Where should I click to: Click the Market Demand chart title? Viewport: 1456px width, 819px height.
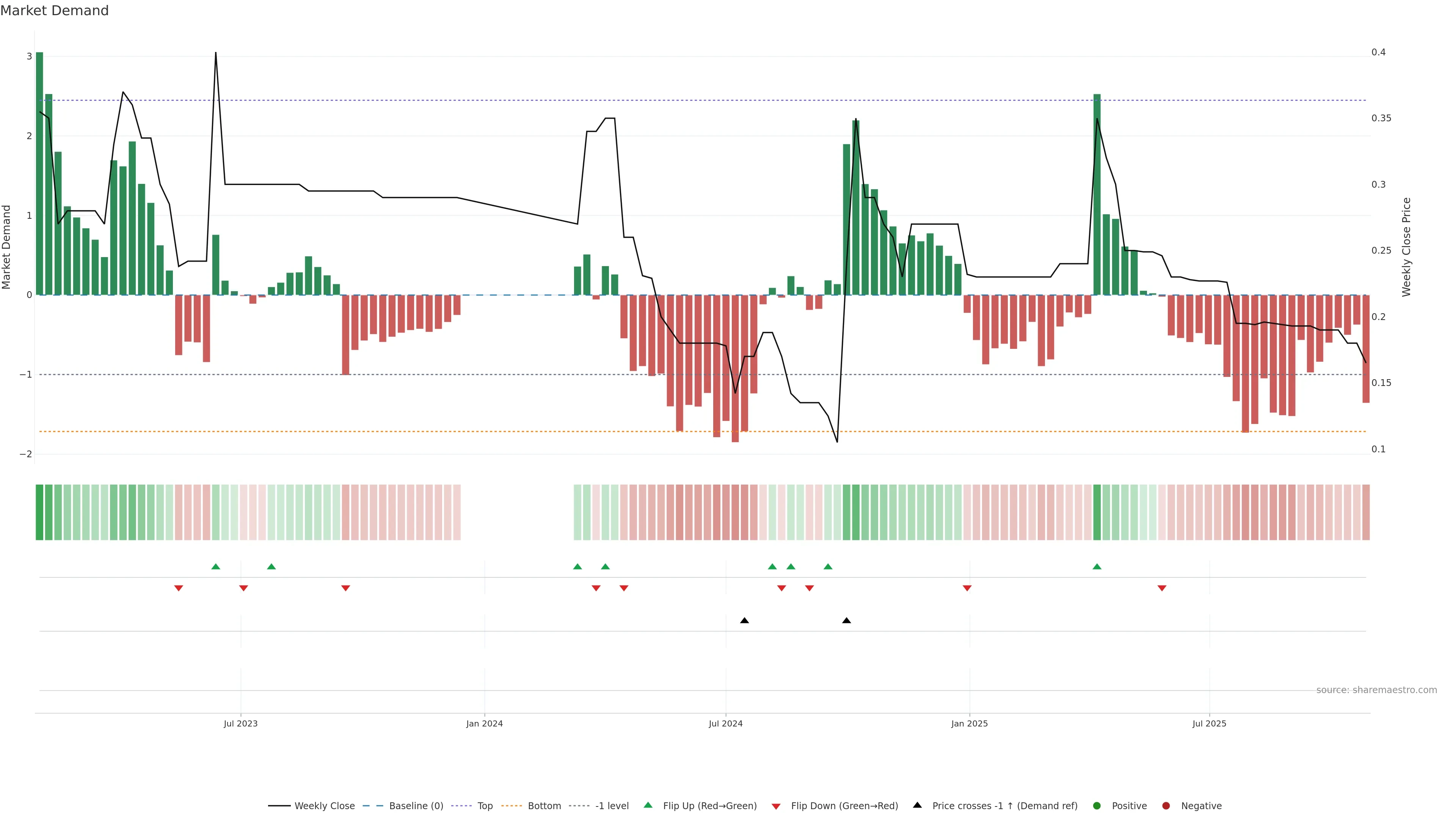pos(54,11)
